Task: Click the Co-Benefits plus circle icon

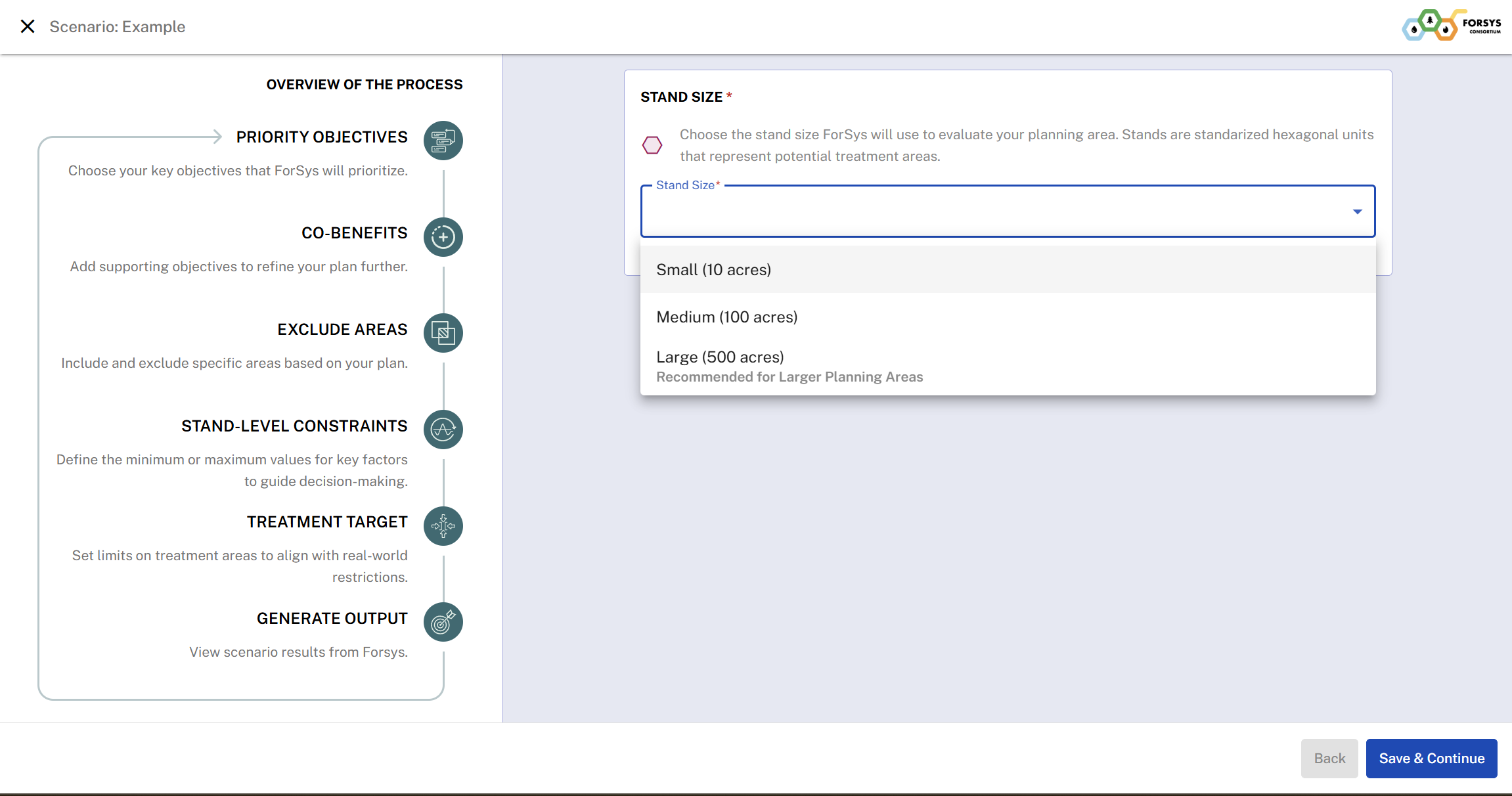Action: (443, 237)
